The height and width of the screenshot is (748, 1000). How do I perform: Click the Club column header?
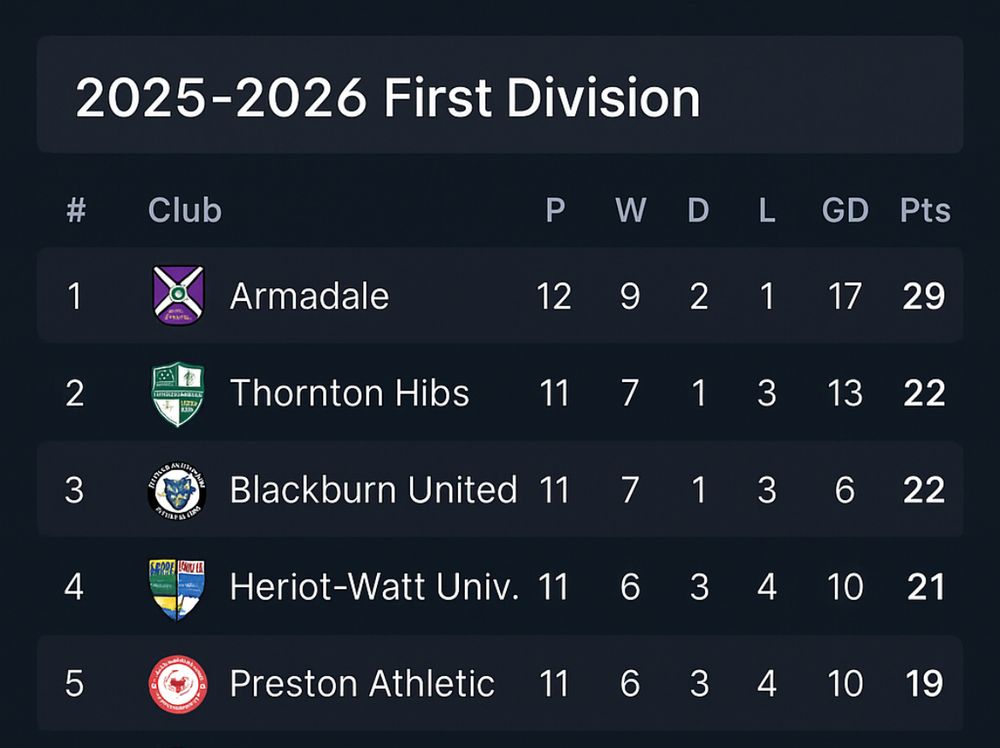click(x=184, y=210)
